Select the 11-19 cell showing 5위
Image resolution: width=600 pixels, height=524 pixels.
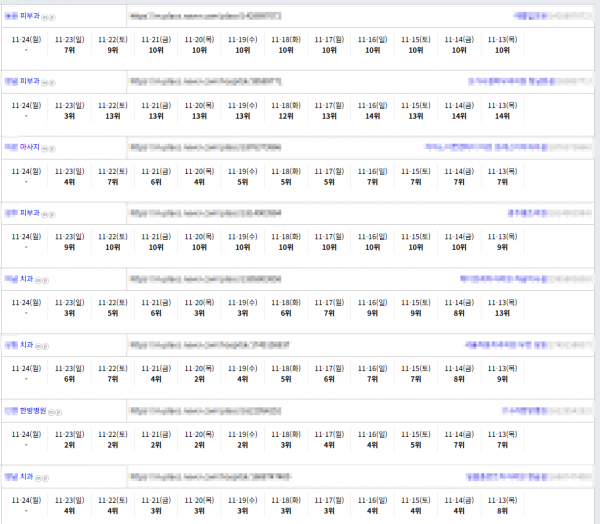click(x=243, y=176)
